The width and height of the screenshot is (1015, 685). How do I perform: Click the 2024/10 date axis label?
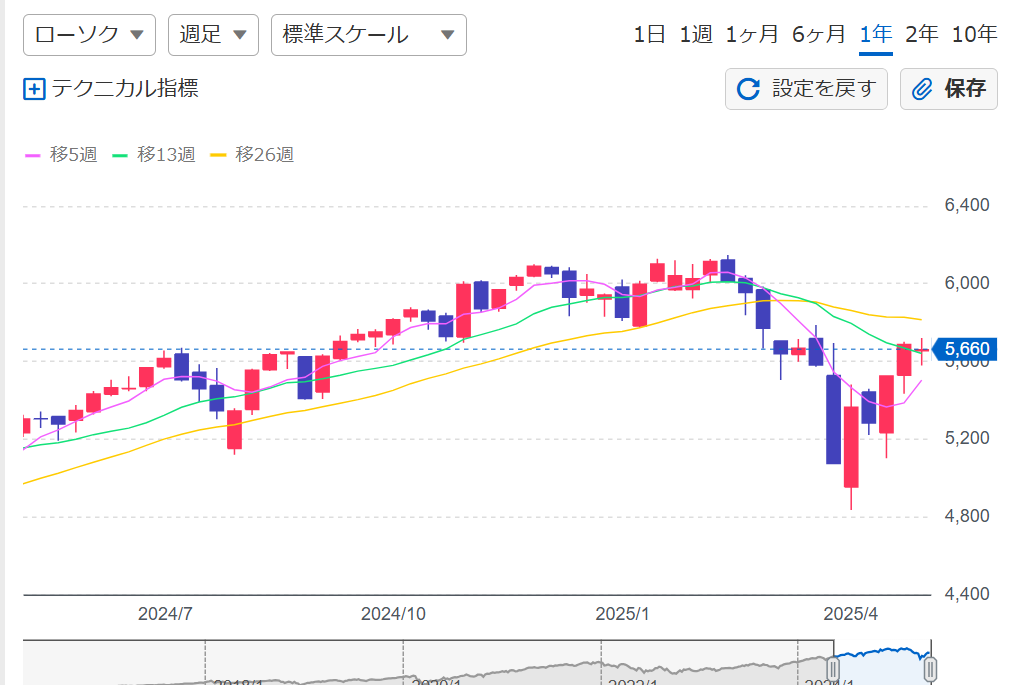click(394, 614)
